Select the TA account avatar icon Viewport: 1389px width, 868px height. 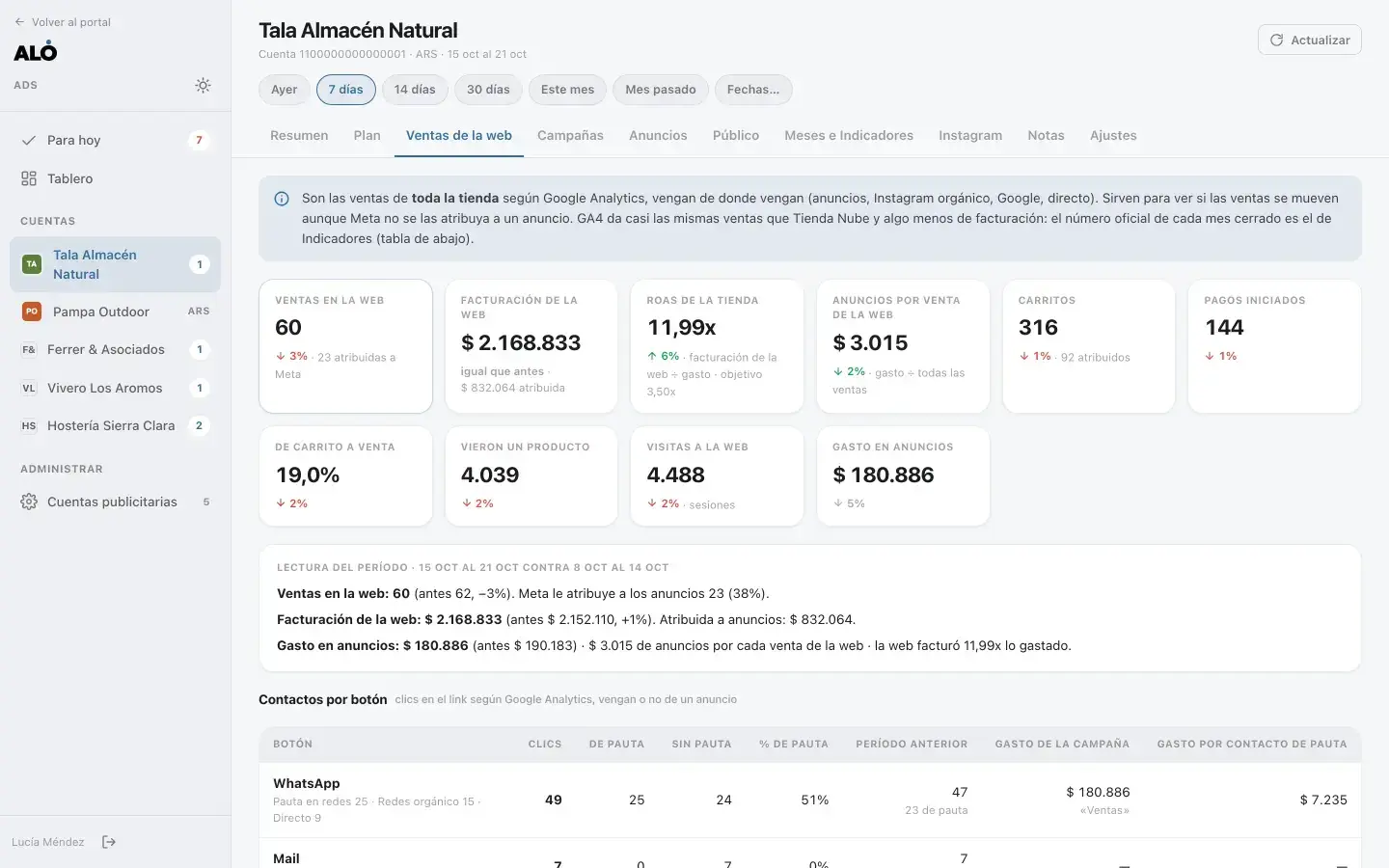point(32,264)
